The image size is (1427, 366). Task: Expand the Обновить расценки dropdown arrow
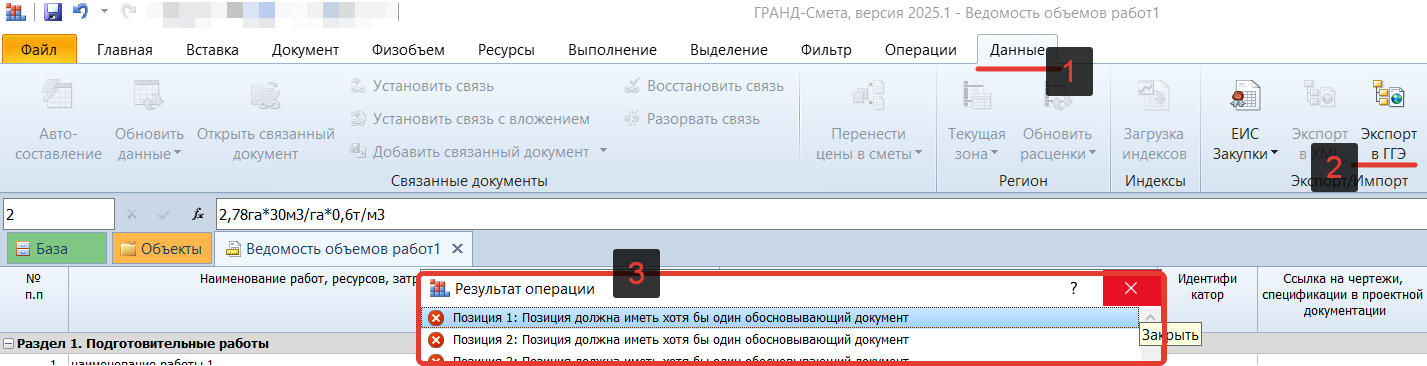point(1092,154)
